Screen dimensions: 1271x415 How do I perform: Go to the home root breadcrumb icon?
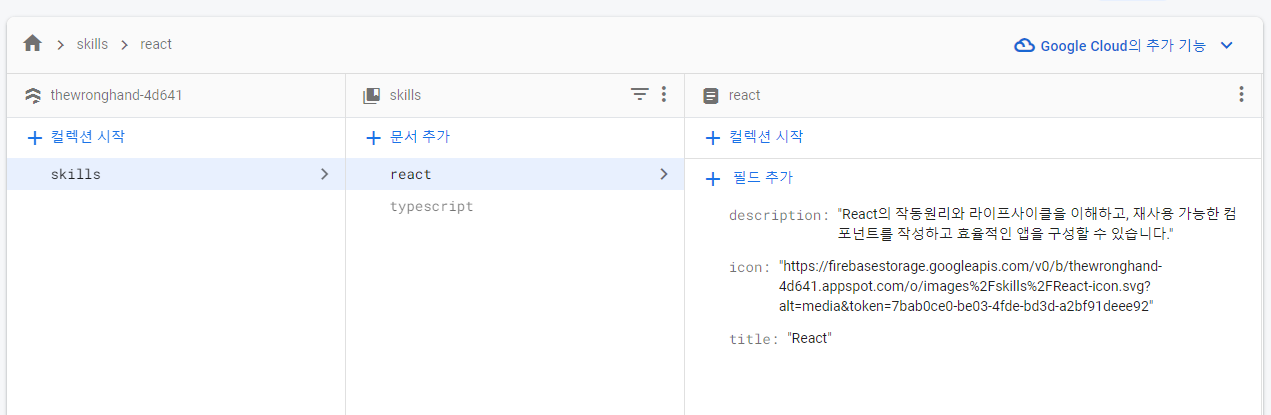32,44
